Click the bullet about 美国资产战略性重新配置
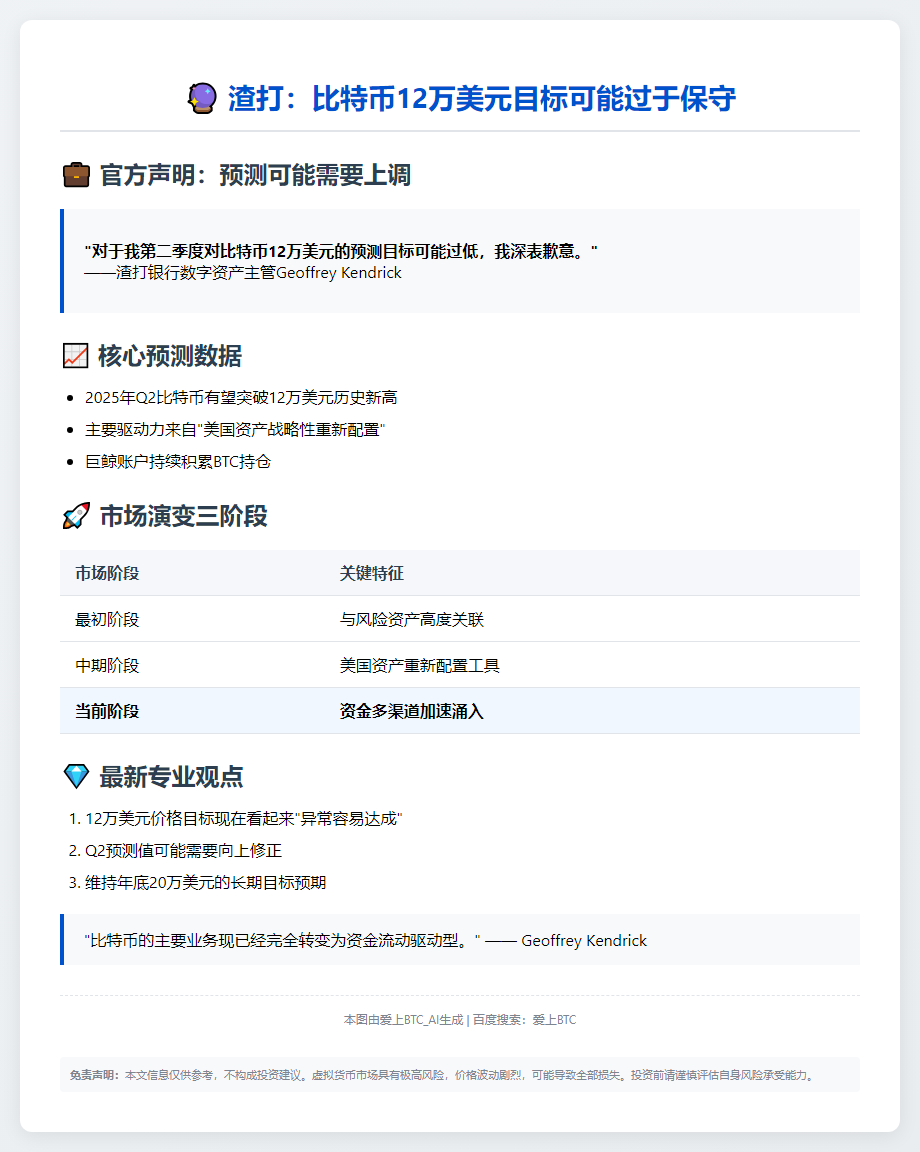The width and height of the screenshot is (920, 1152). point(235,430)
